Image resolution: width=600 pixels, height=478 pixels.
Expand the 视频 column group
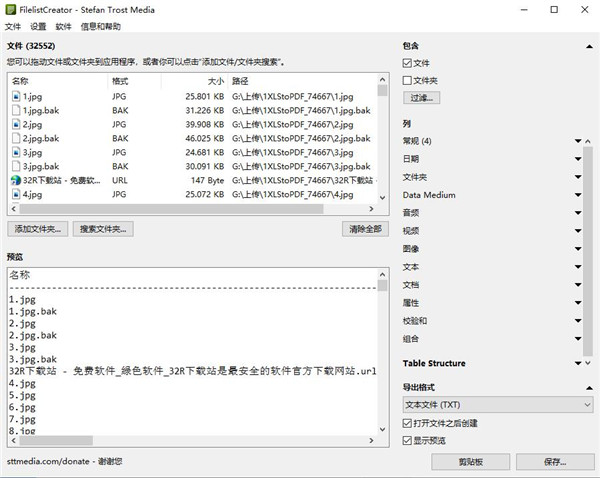click(578, 230)
